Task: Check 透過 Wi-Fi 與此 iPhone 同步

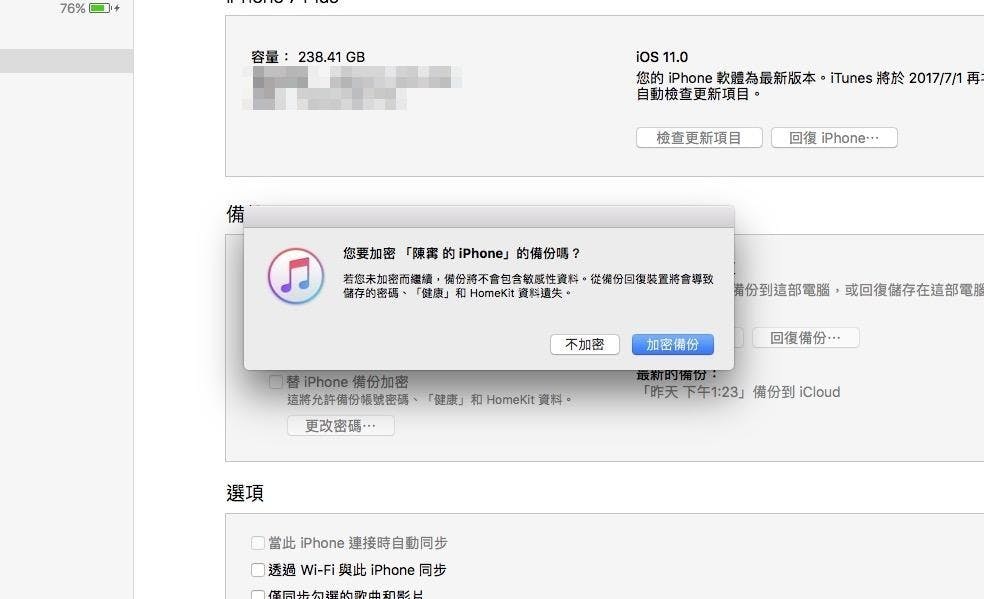Action: click(x=257, y=570)
